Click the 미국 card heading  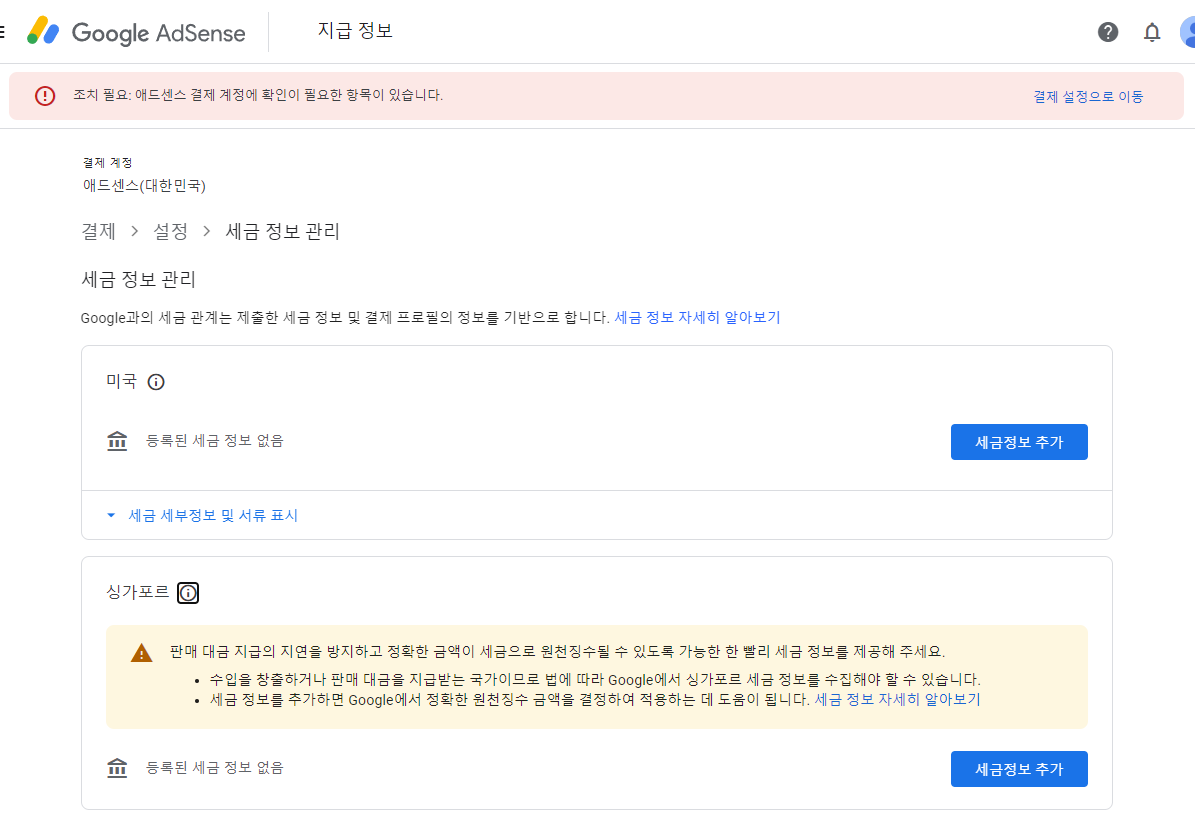tap(121, 381)
